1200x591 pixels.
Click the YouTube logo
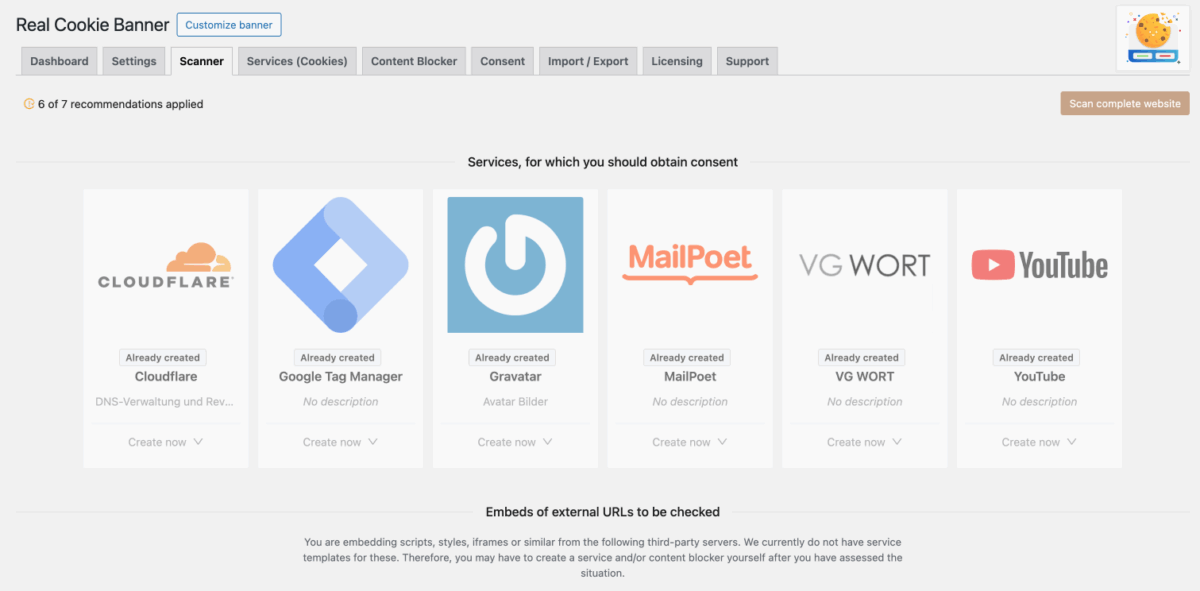point(1039,265)
